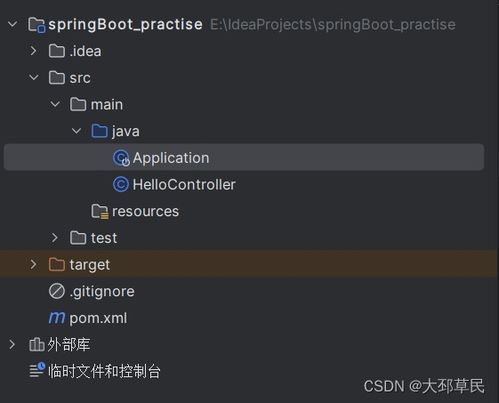Click the external libraries icon
Image resolution: width=499 pixels, height=403 pixels.
pyautogui.click(x=36, y=344)
